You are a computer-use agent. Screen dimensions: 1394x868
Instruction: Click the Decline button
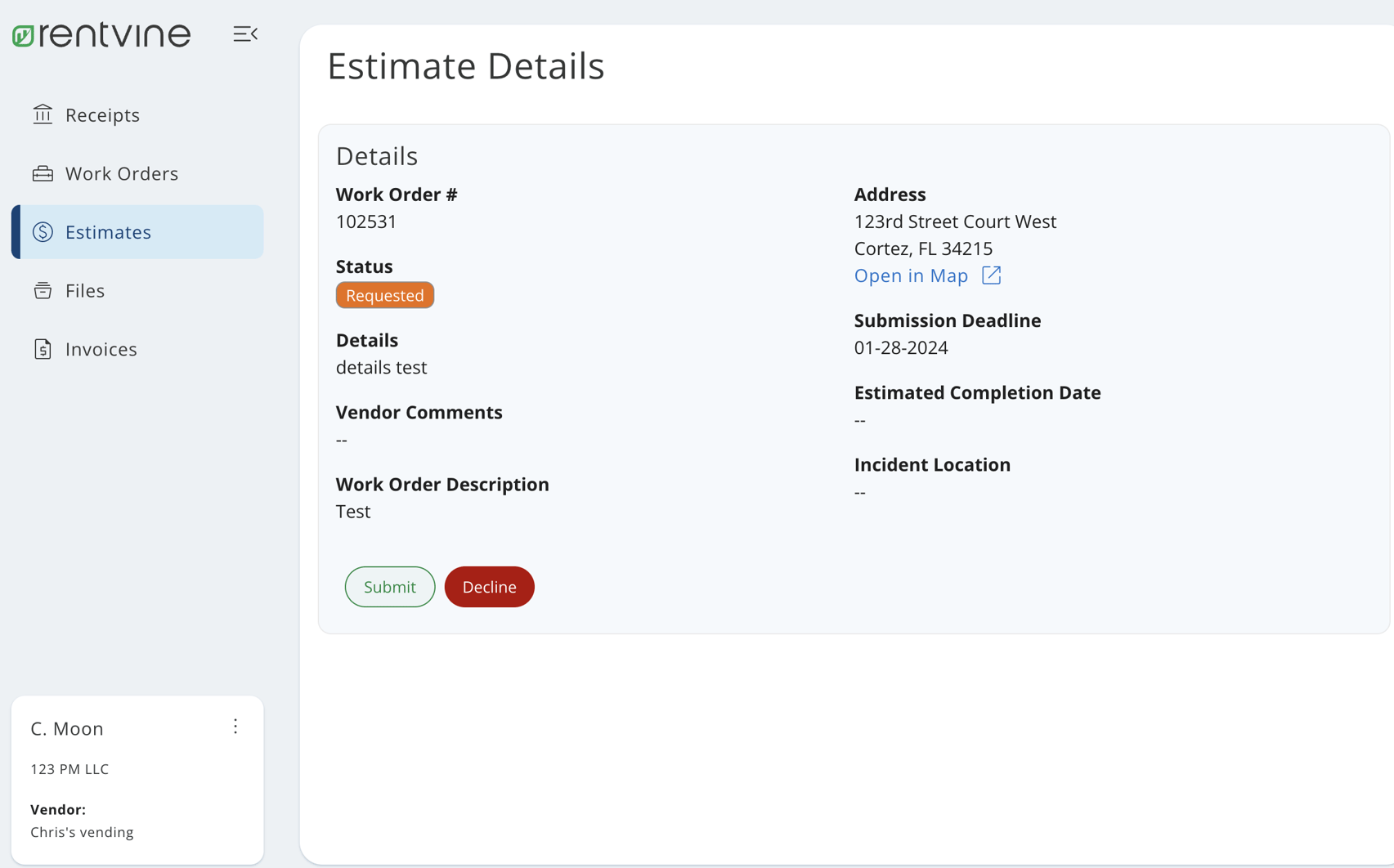coord(489,586)
